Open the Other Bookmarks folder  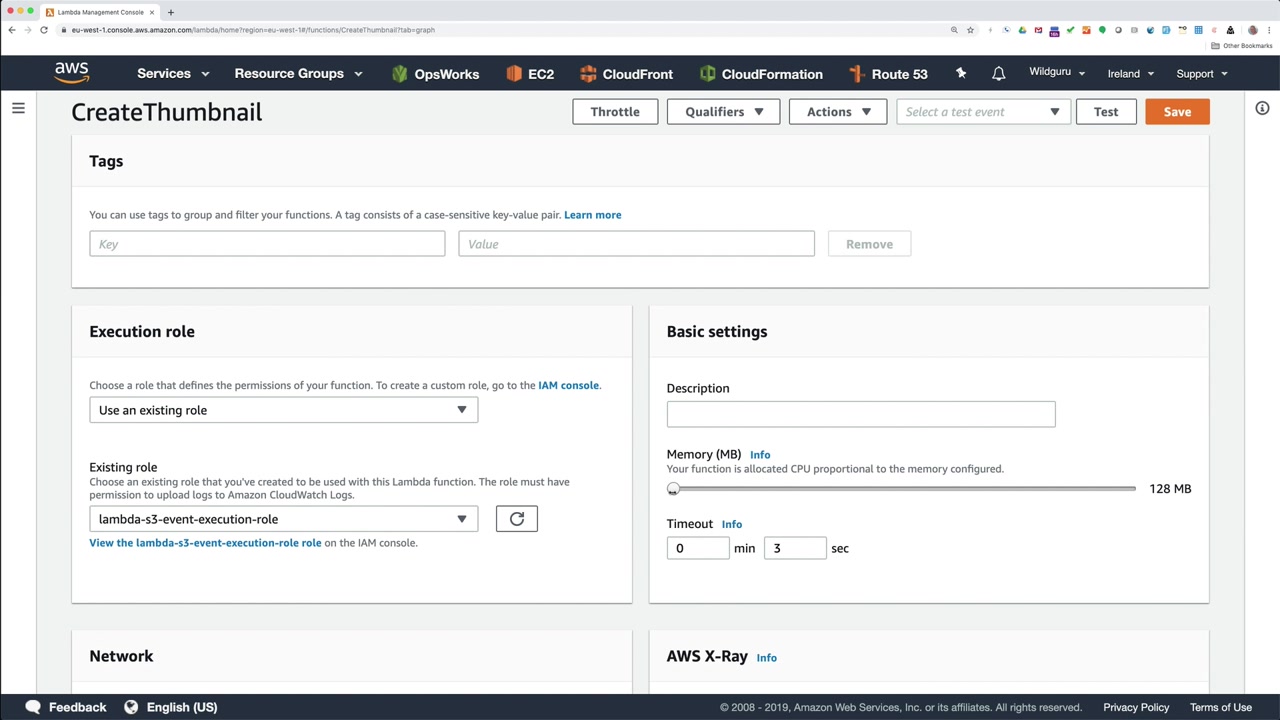click(1242, 46)
